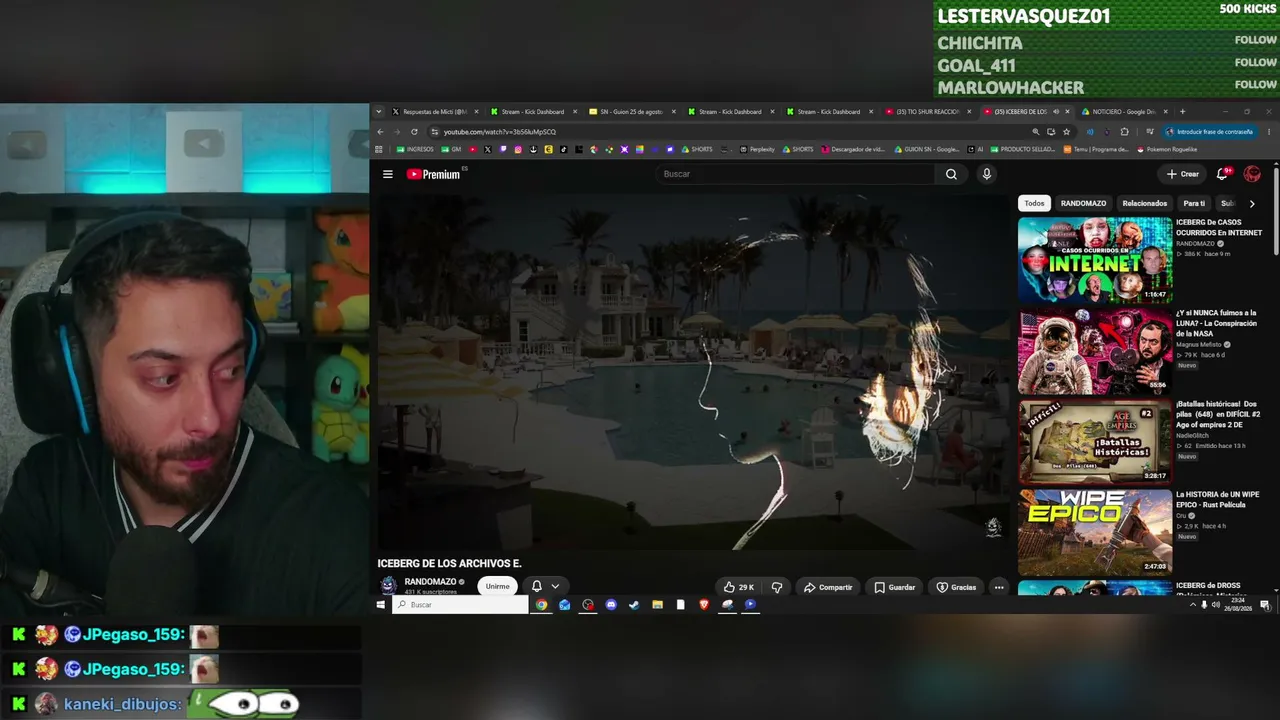The height and width of the screenshot is (720, 1280).
Task: Open Windows Start menu
Action: pyautogui.click(x=381, y=605)
